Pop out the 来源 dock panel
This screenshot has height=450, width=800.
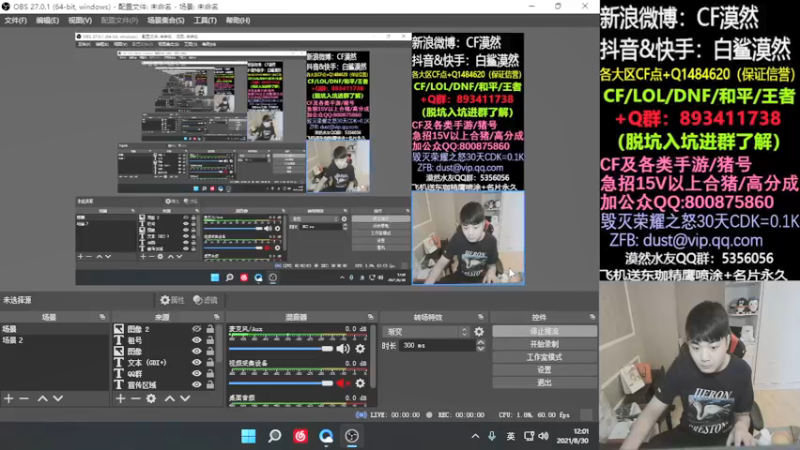click(216, 317)
